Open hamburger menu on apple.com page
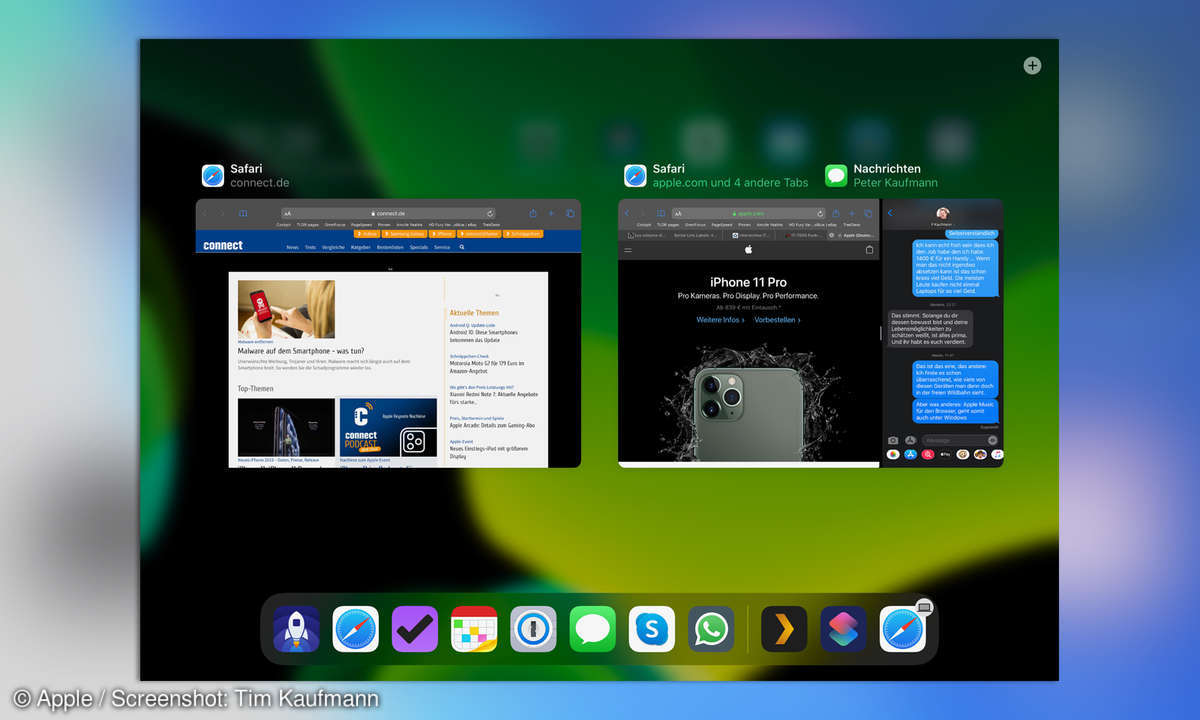Image resolution: width=1200 pixels, height=720 pixels. coord(627,250)
